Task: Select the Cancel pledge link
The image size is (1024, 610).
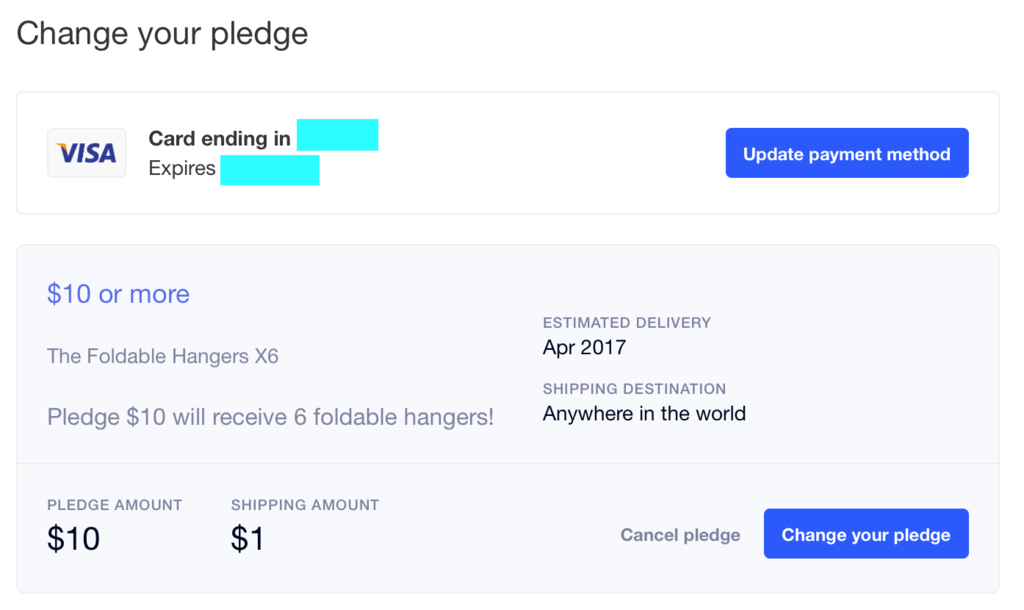Action: (x=680, y=535)
